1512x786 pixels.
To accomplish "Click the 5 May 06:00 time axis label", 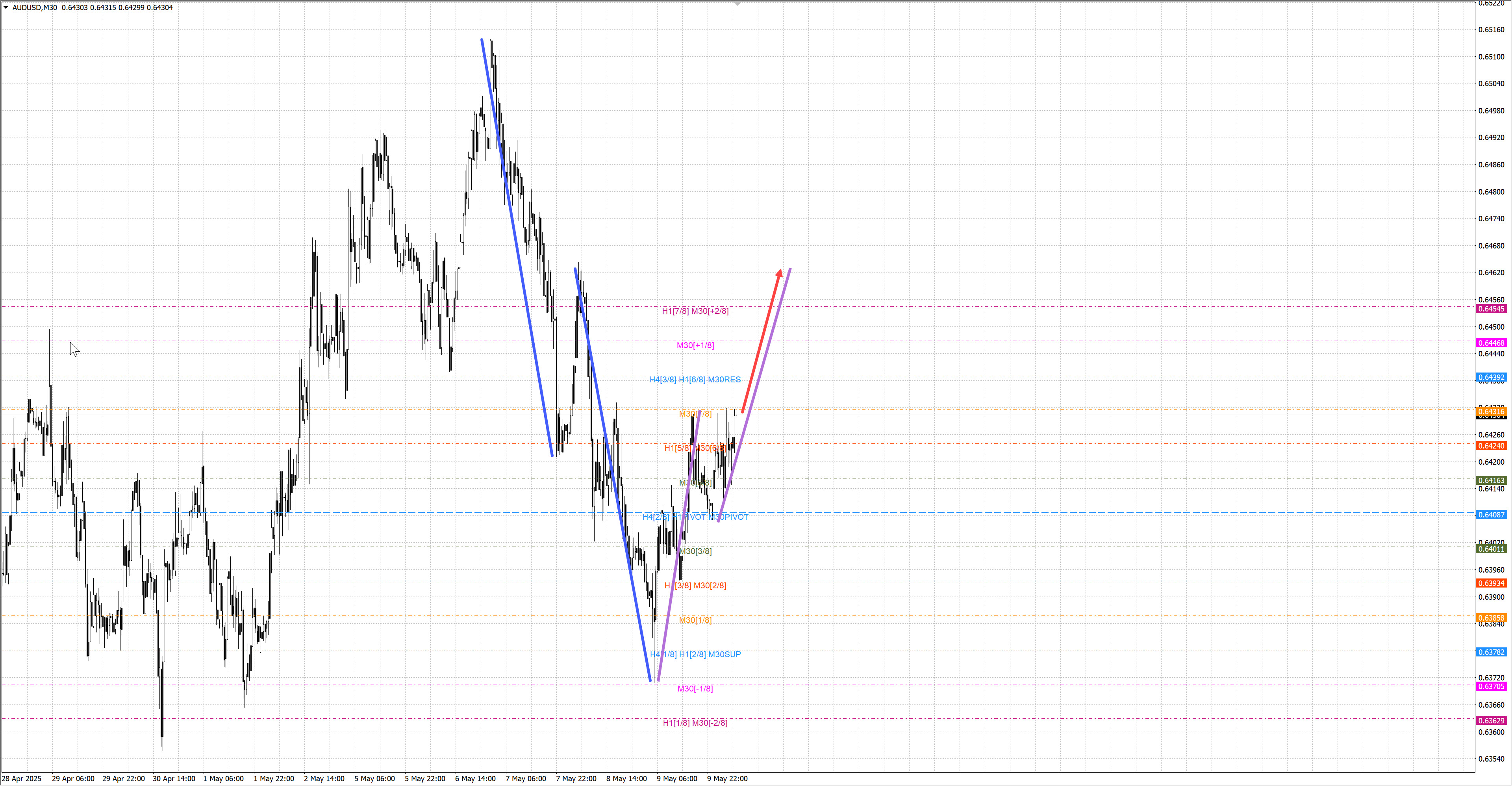I will 374,779.
